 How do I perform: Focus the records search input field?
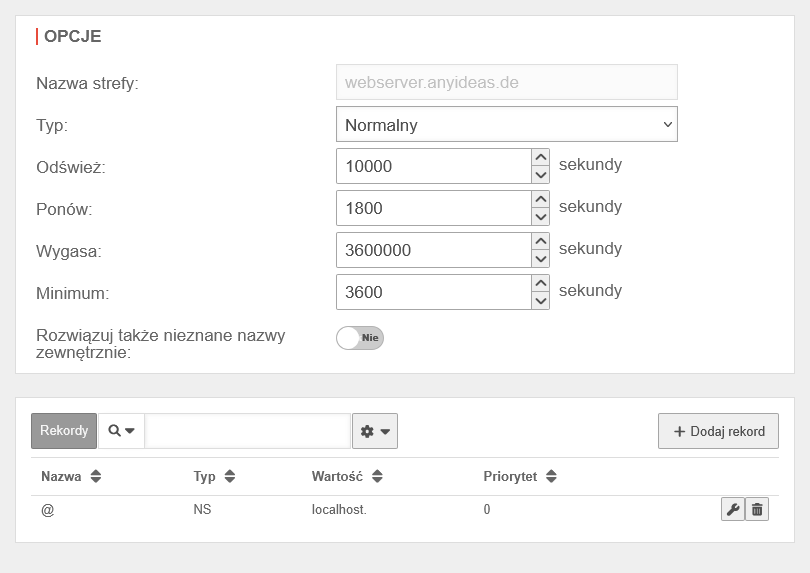247,431
